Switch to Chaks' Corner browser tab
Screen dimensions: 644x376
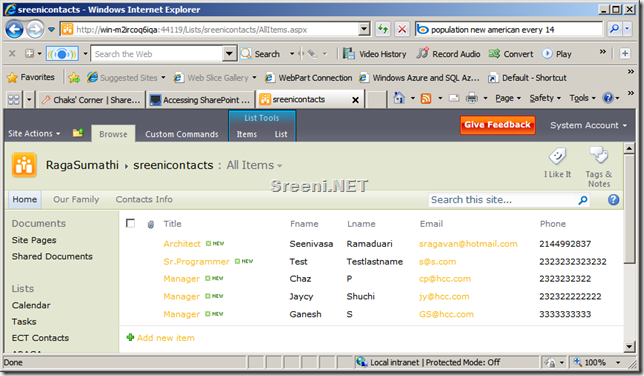92,99
